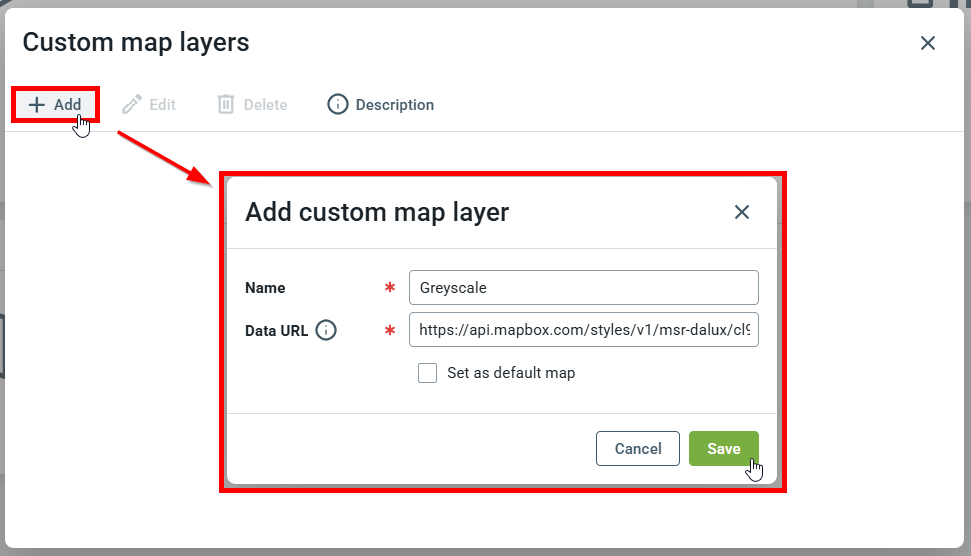
Task: Click the 'Add custom map layer' title
Action: [377, 212]
